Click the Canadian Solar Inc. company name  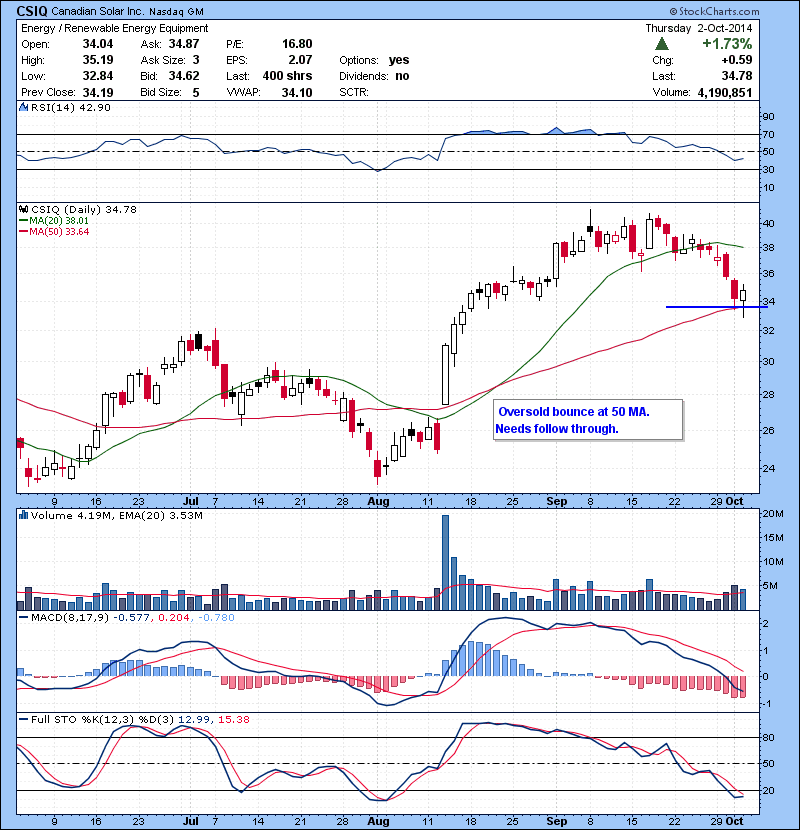click(98, 12)
